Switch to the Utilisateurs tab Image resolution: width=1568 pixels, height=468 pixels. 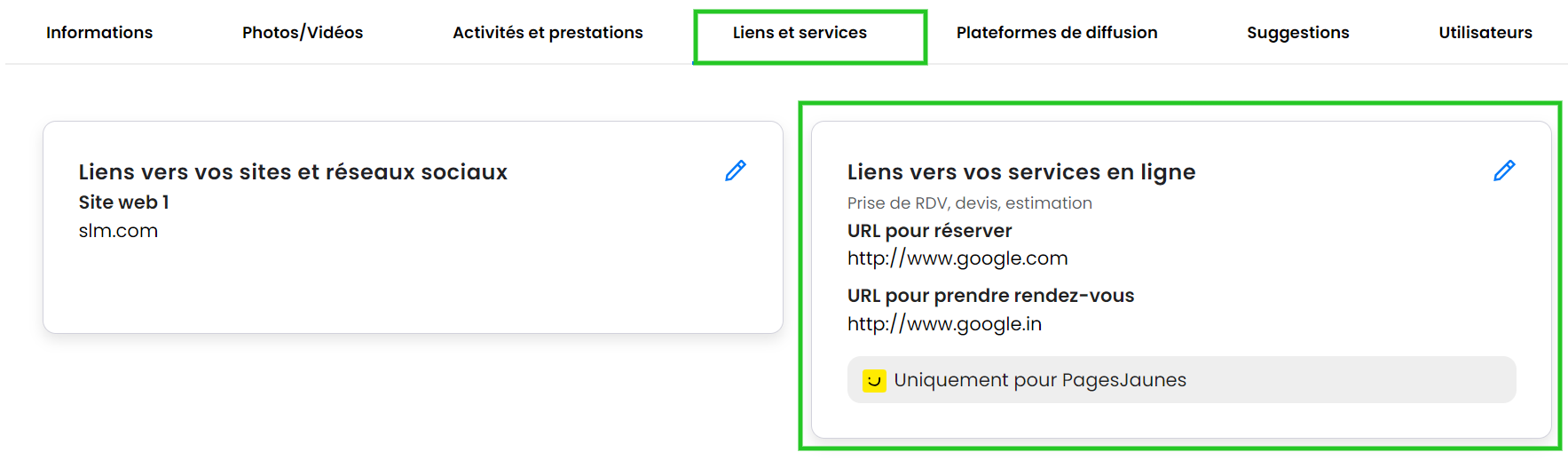pyautogui.click(x=1485, y=33)
